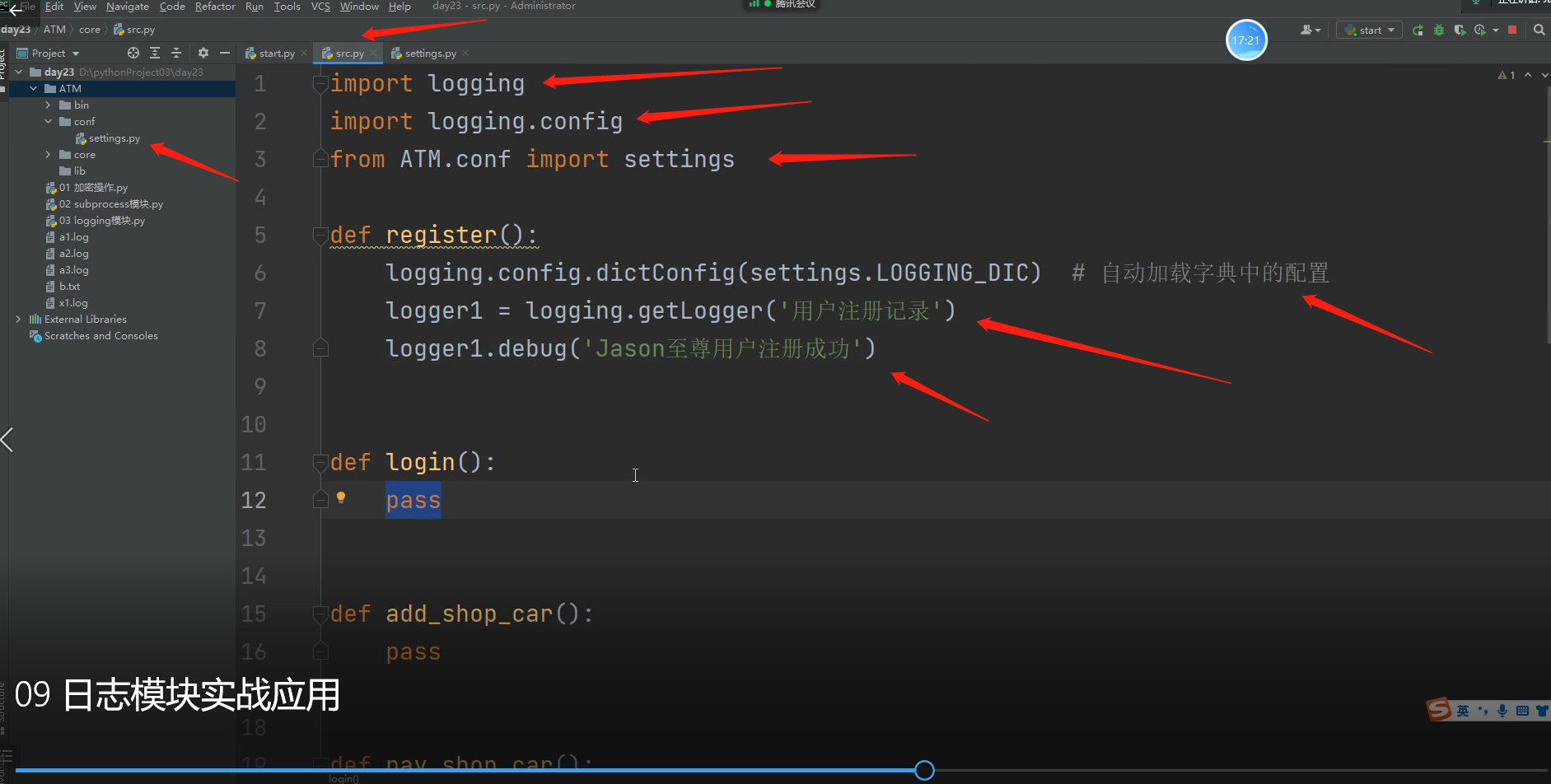Fold the add_shop_car function on line 15

click(x=320, y=614)
